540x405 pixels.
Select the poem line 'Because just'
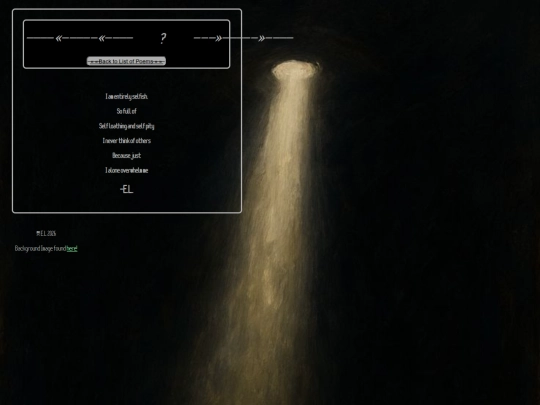[x=126, y=156]
